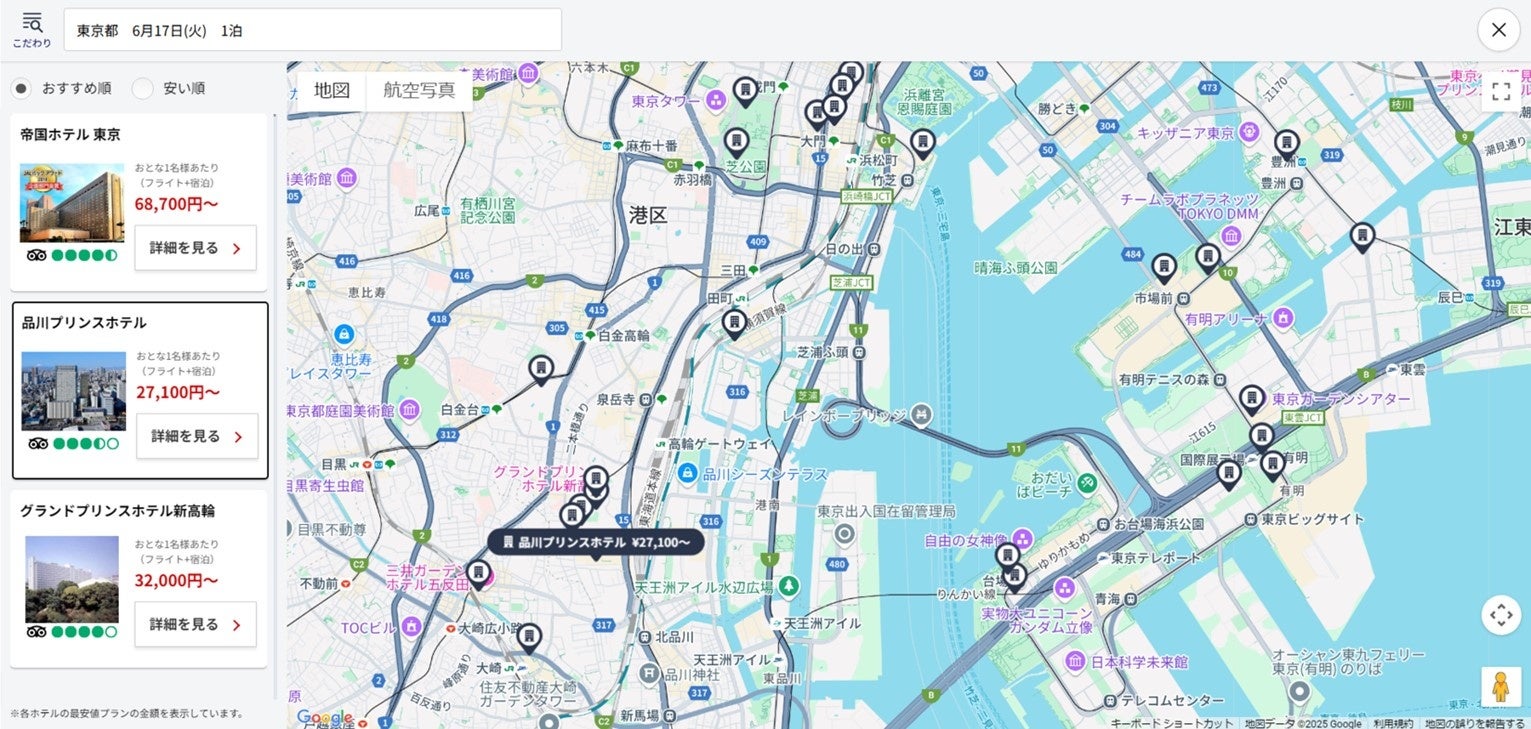Click the 実物大ユニコーンガンダム立像 icon
The width and height of the screenshot is (1531, 729).
tap(1064, 588)
